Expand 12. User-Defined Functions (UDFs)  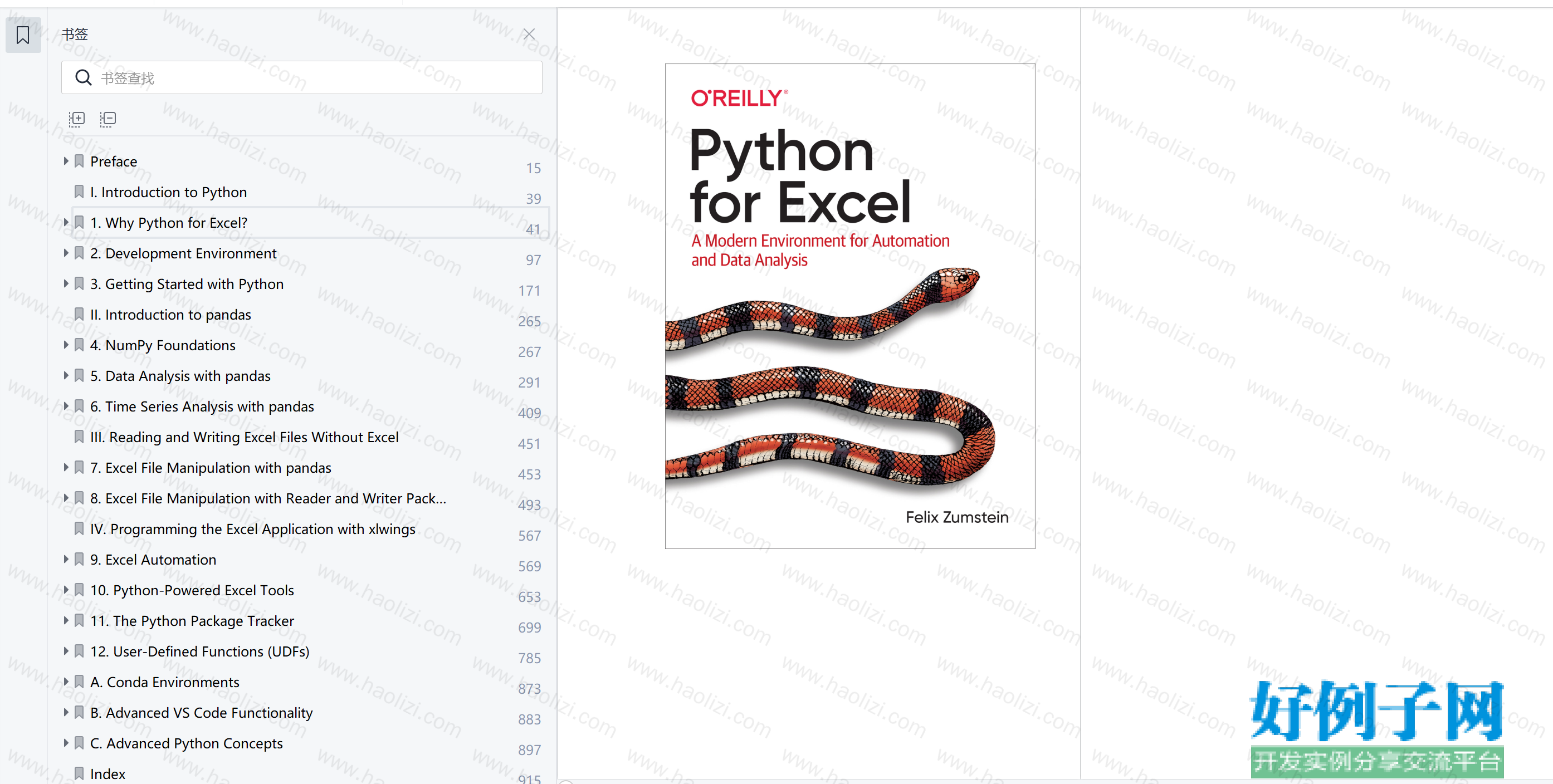(x=66, y=651)
